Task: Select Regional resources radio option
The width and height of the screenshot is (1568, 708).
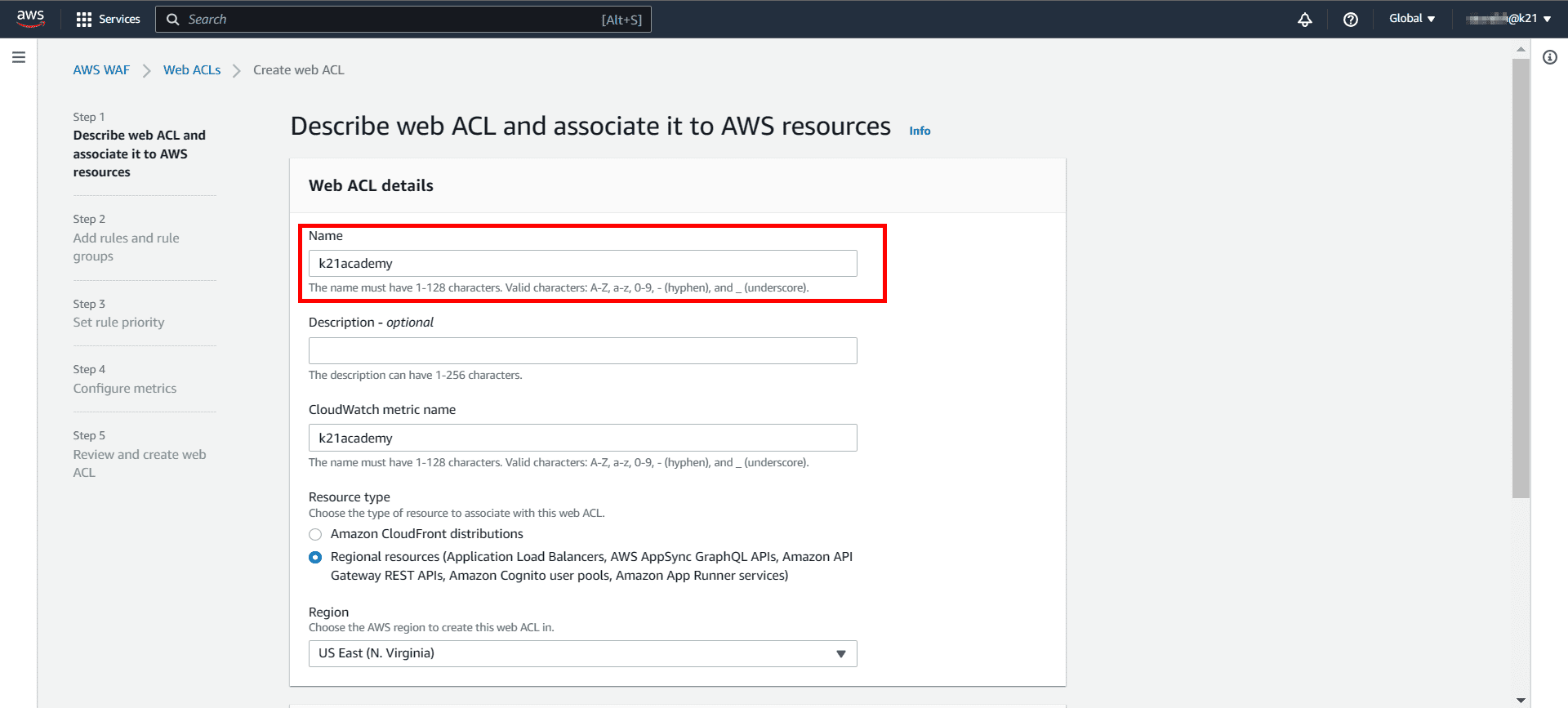Action: tap(315, 558)
